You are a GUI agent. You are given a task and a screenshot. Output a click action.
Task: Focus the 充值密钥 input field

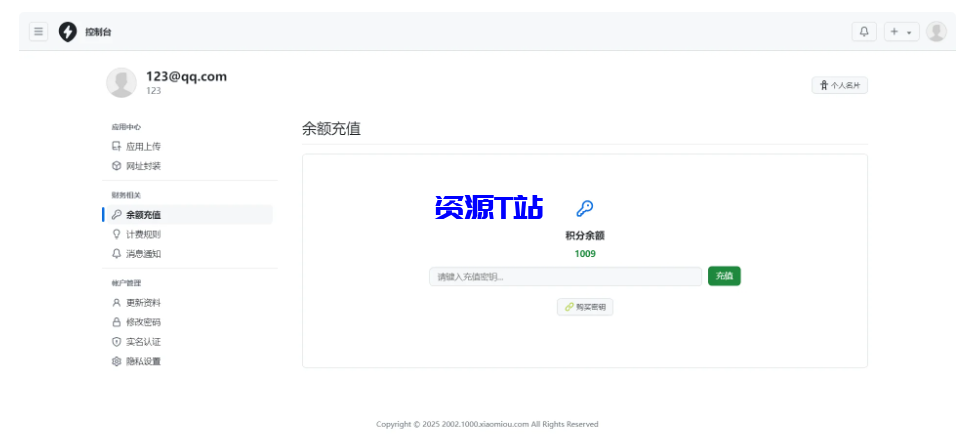(566, 276)
